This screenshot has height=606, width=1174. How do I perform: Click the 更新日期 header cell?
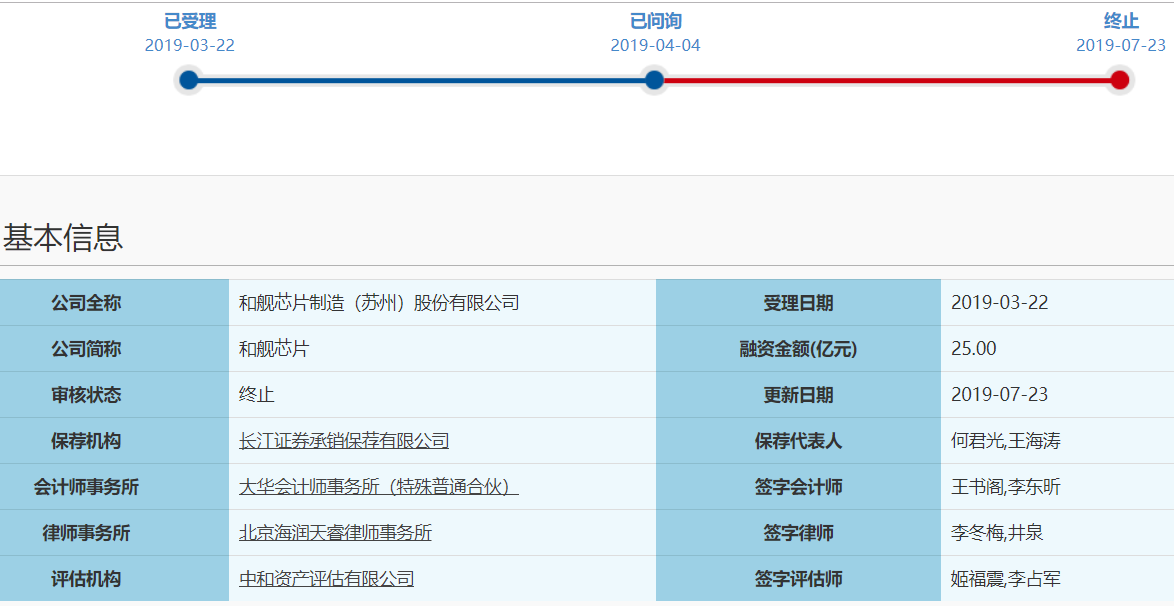[x=798, y=395]
